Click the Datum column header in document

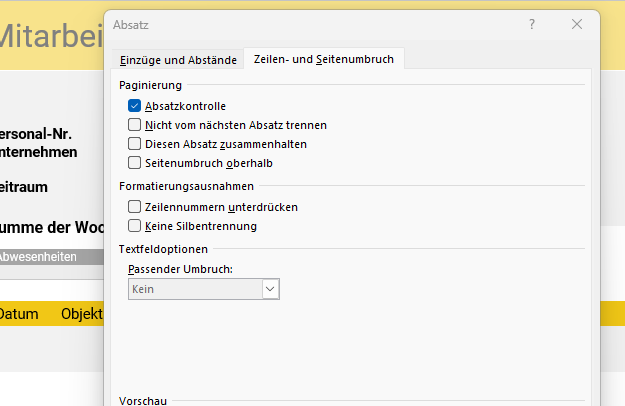(x=18, y=314)
